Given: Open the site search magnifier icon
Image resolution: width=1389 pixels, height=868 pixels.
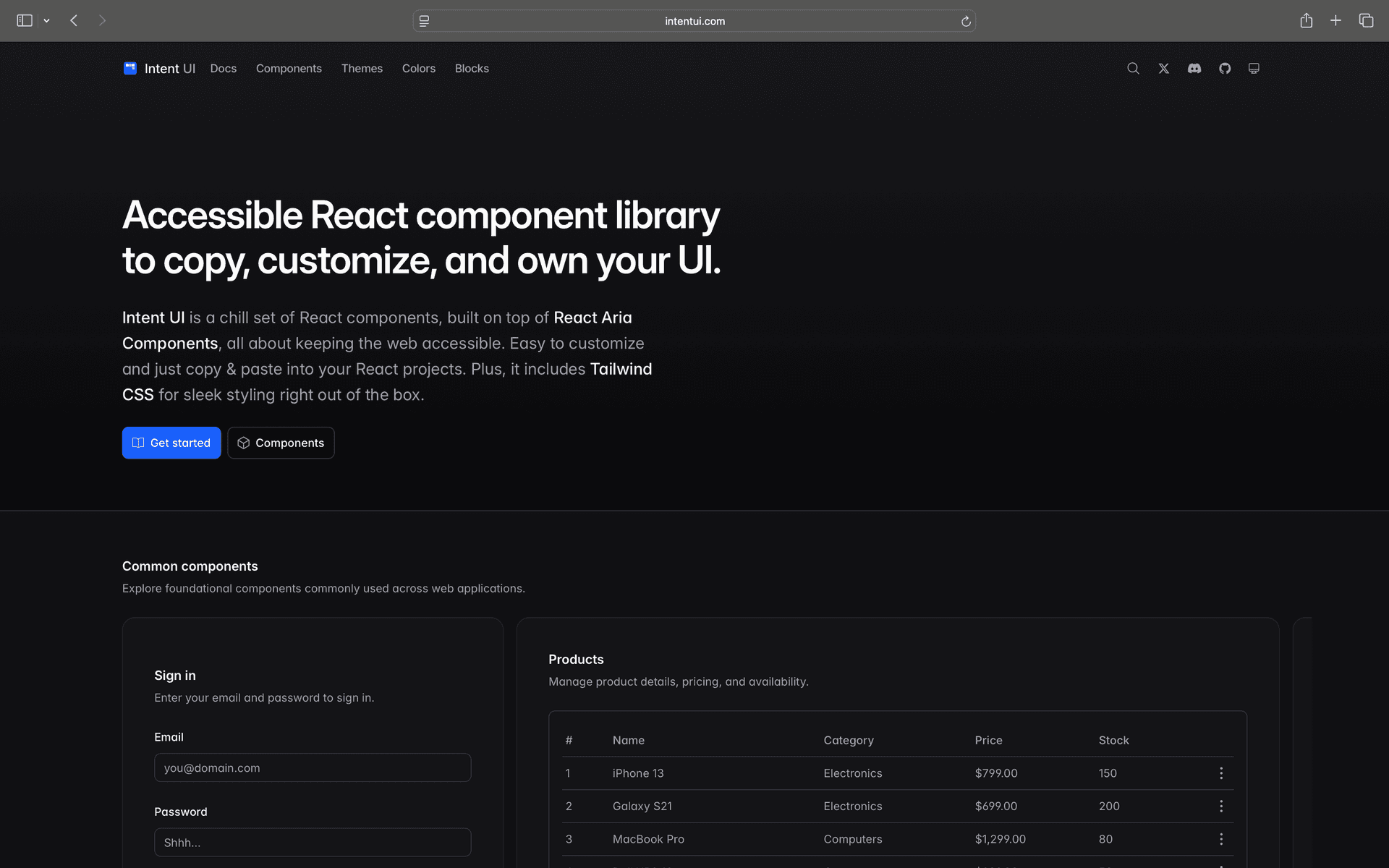Looking at the screenshot, I should coord(1133,68).
